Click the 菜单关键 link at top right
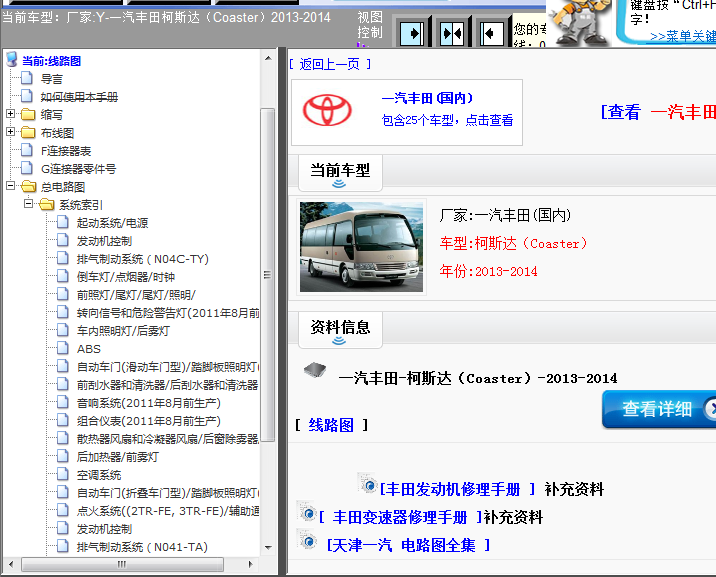The width and height of the screenshot is (716, 577). click(683, 37)
